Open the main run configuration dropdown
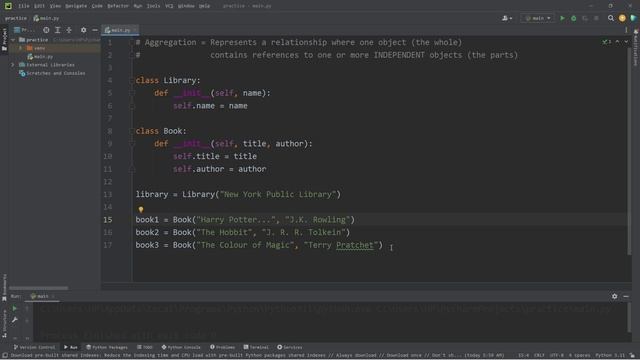 538,18
